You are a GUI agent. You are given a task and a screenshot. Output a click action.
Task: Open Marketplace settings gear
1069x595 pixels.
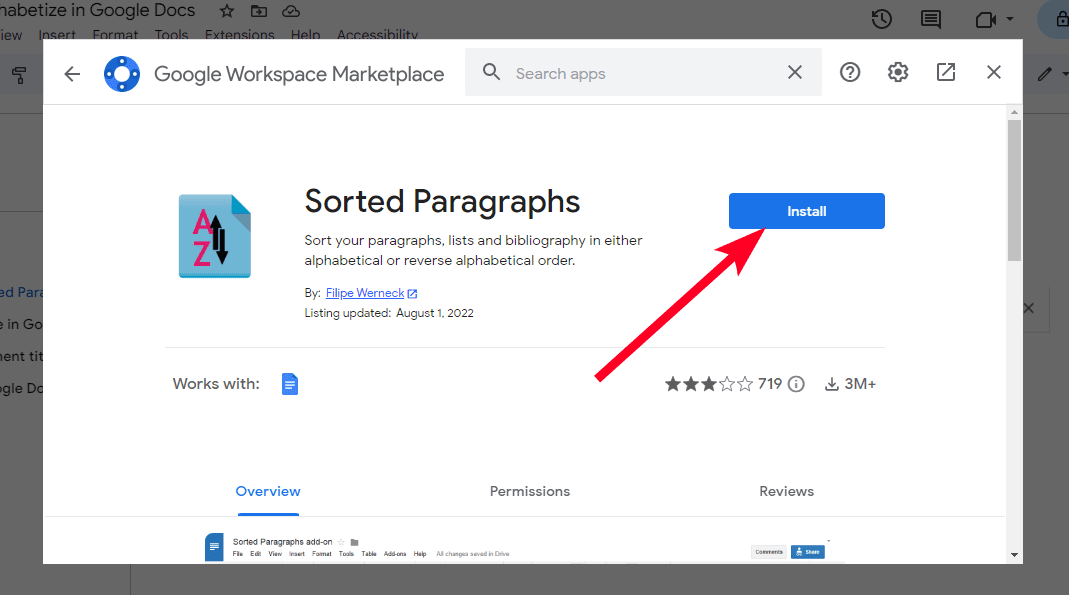(897, 72)
